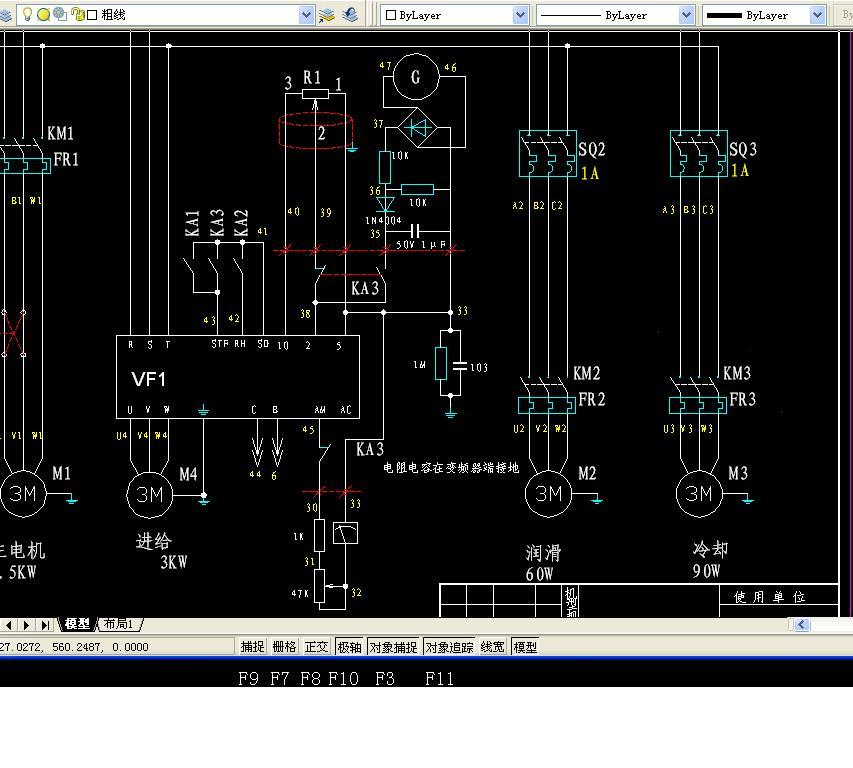Select the M1 motor 3M circle
853x768 pixels.
click(22, 493)
